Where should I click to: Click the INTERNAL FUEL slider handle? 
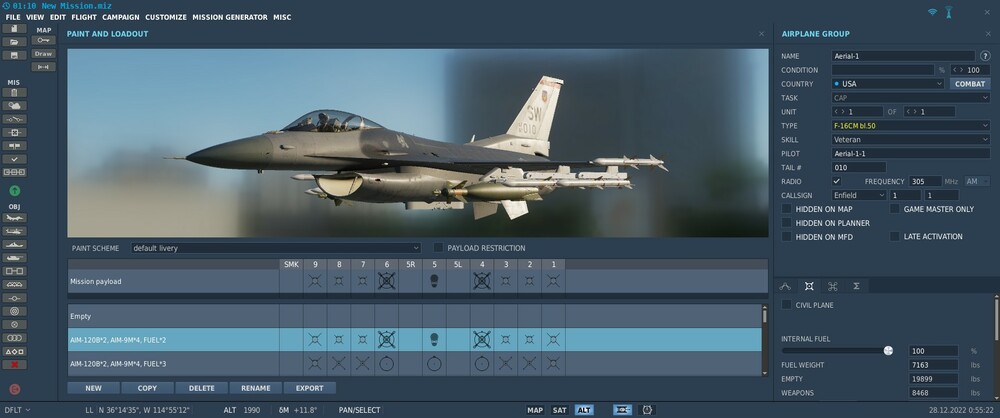click(888, 350)
